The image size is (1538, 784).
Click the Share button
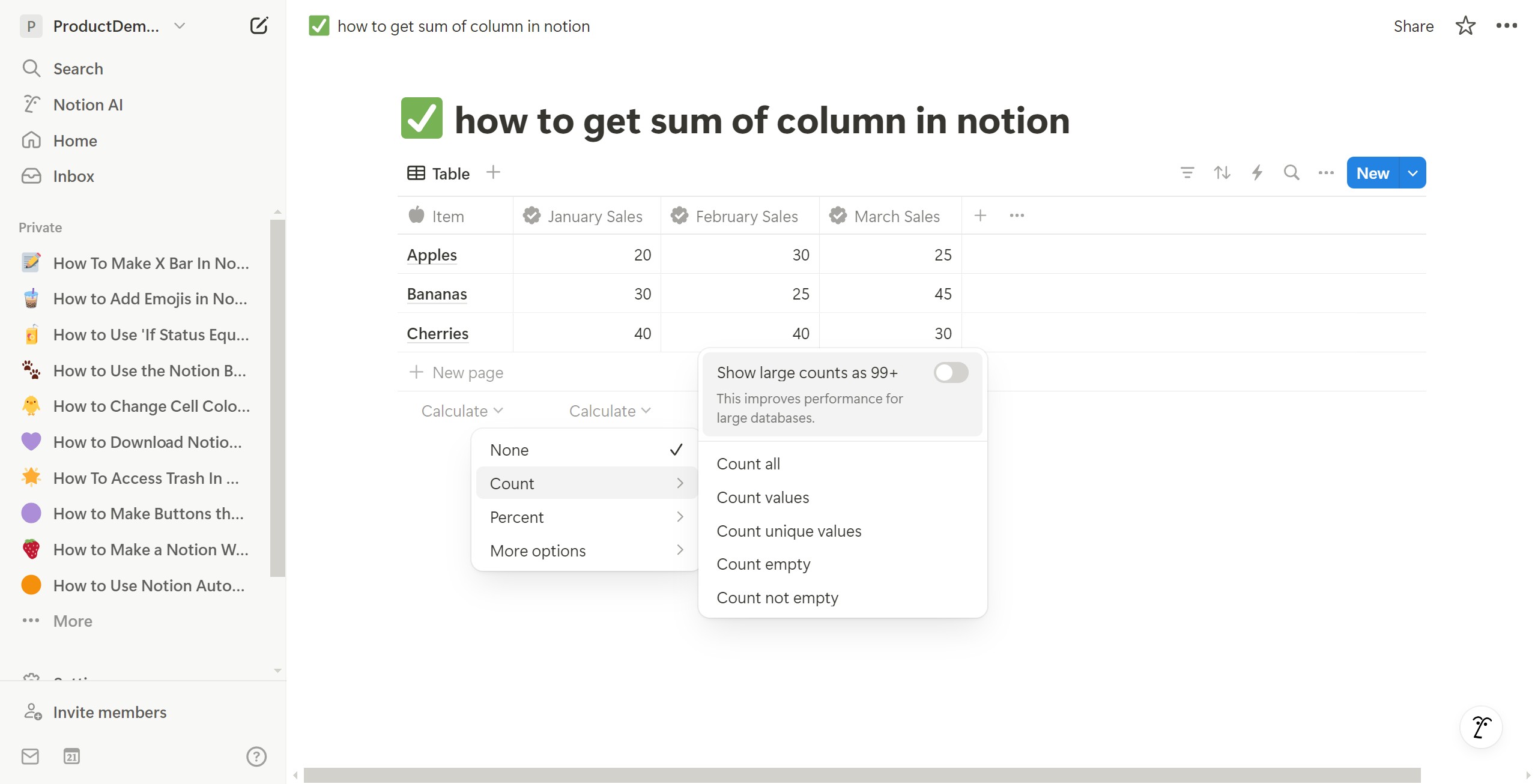1413,26
